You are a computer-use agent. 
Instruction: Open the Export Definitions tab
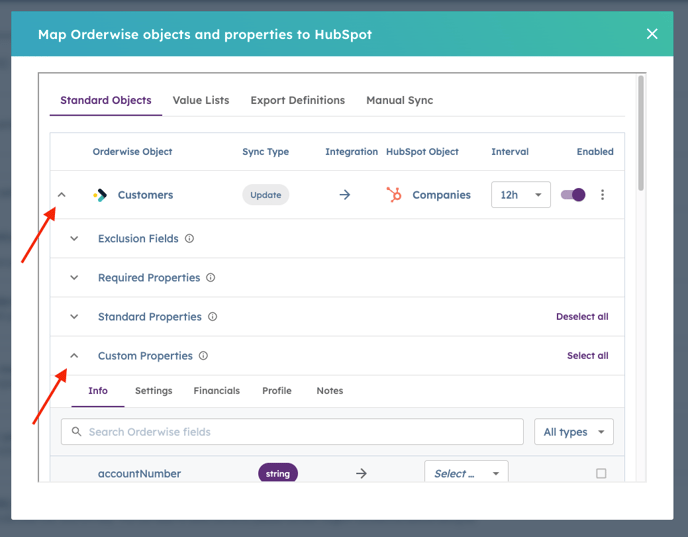pyautogui.click(x=297, y=100)
